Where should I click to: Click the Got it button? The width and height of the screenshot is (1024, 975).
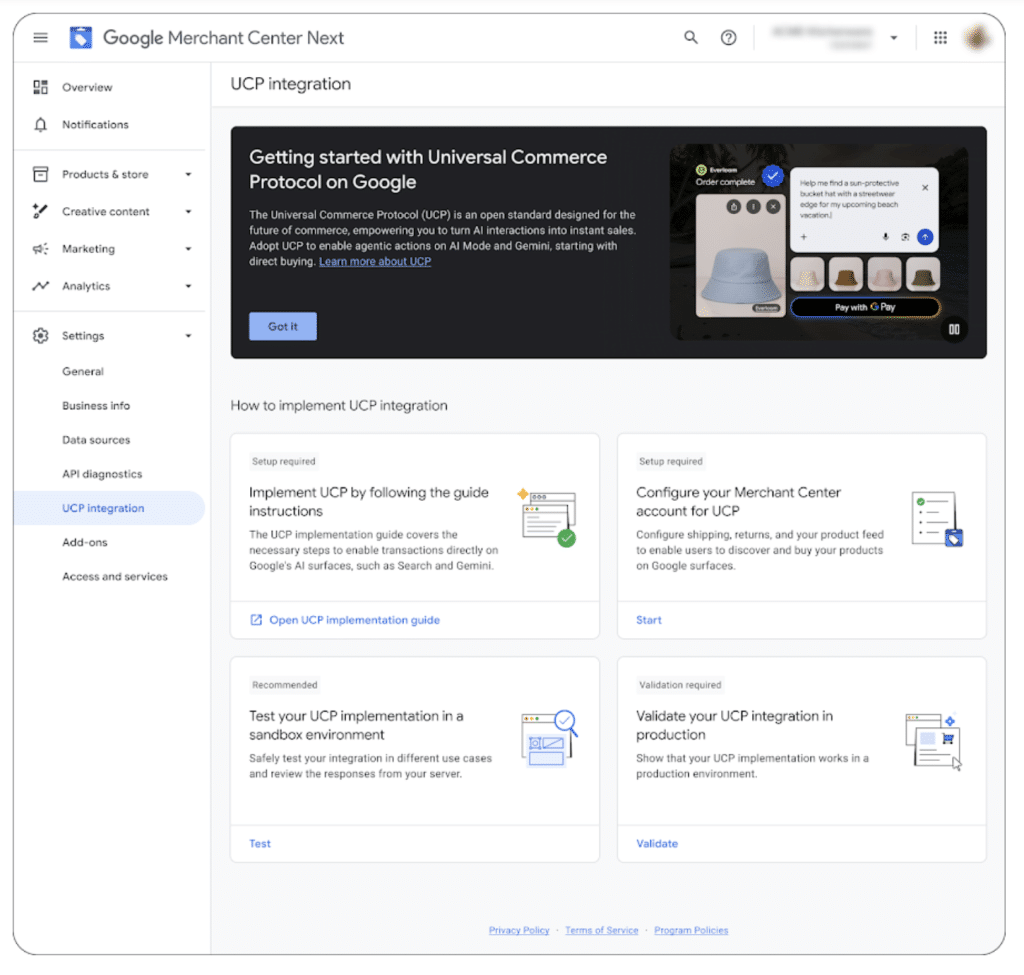tap(283, 326)
